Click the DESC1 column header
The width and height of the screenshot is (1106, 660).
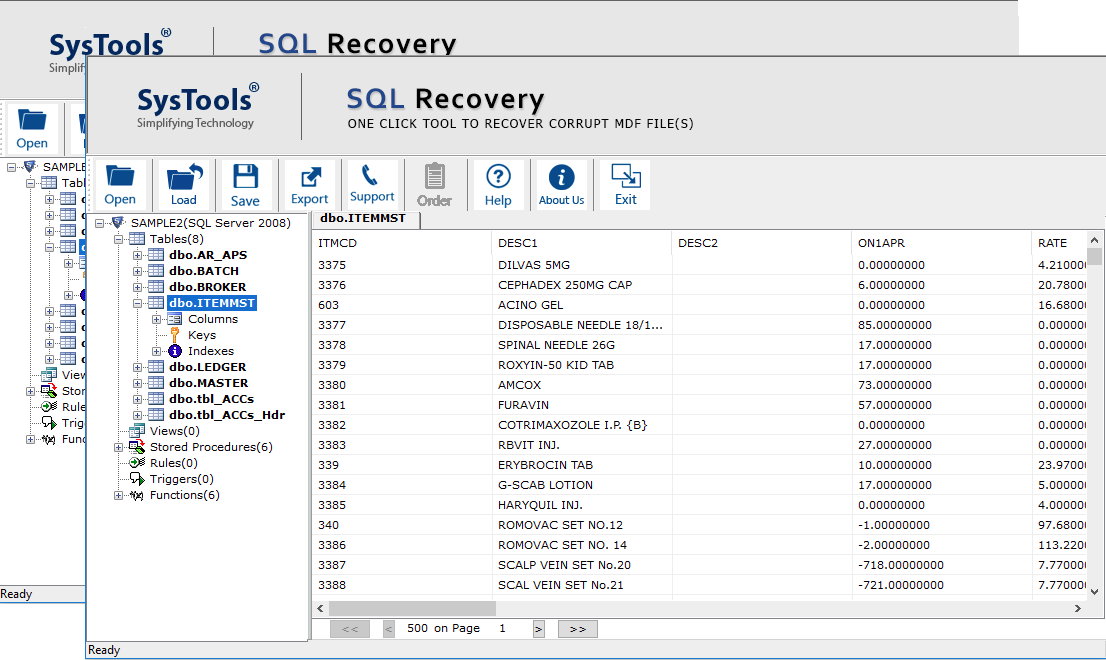pyautogui.click(x=581, y=243)
